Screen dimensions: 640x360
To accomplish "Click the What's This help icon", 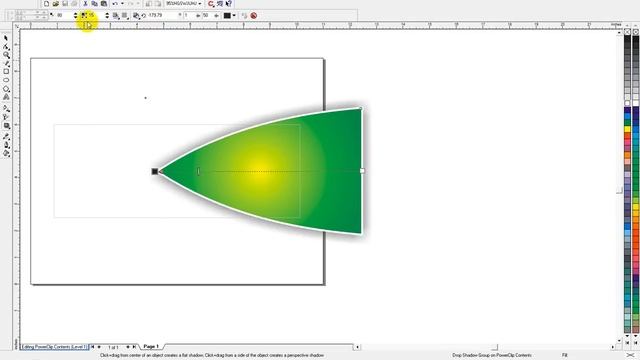I will (229, 4).
